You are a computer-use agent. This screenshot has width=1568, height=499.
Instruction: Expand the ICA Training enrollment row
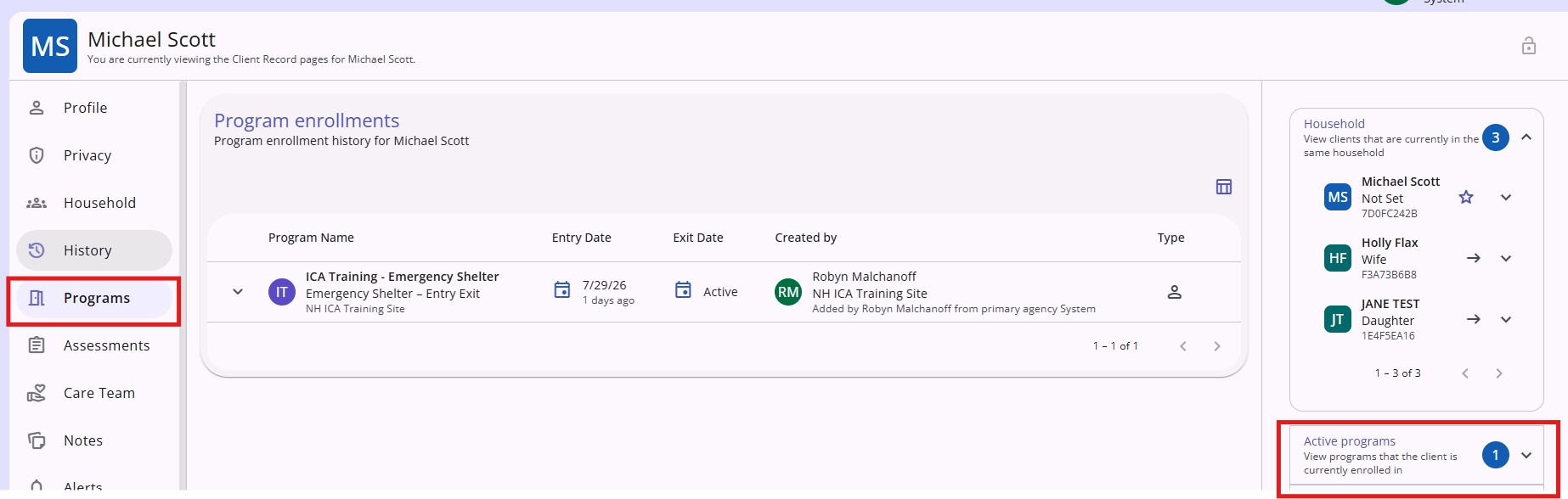click(x=238, y=292)
